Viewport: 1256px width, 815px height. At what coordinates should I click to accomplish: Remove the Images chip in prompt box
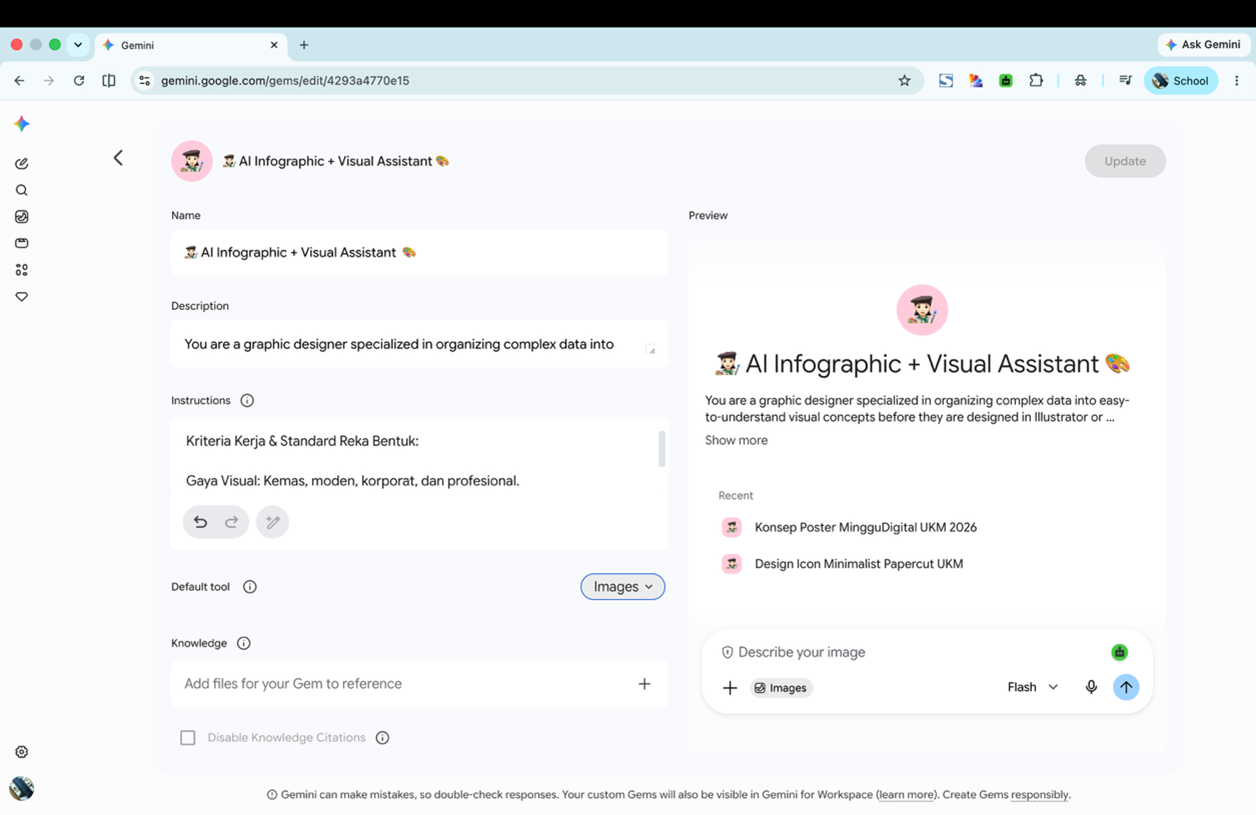click(781, 688)
